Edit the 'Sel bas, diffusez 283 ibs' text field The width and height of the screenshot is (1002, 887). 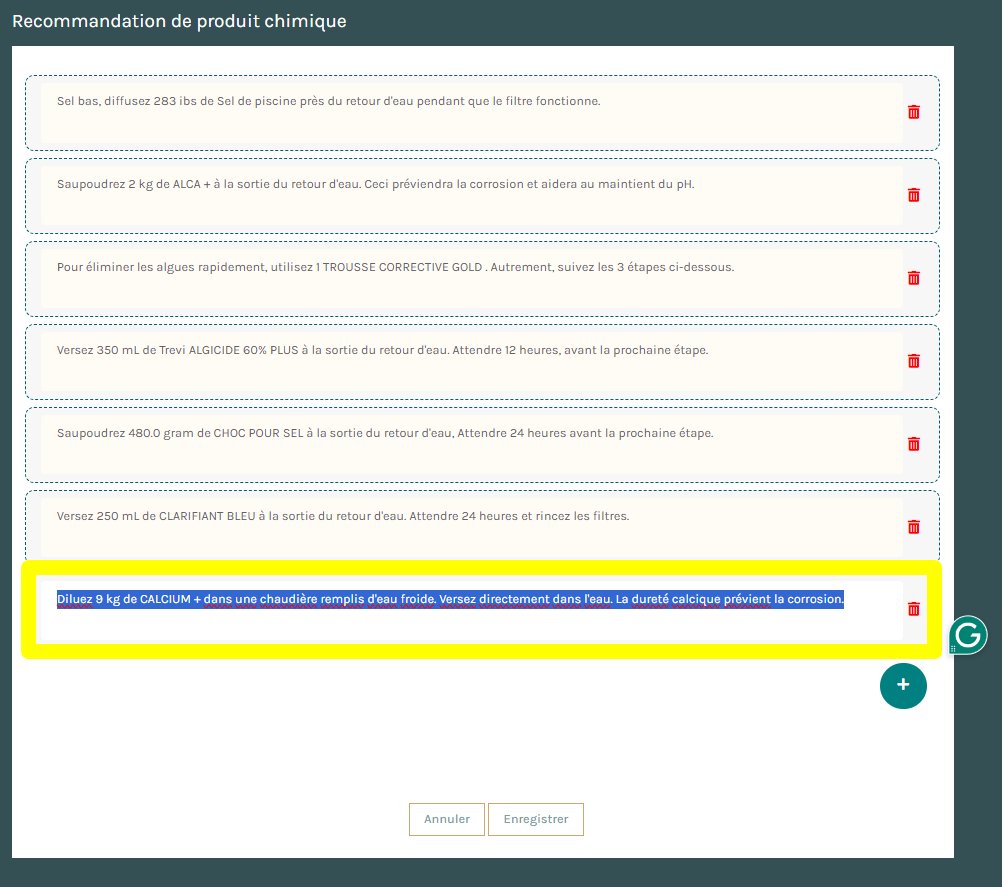tap(472, 112)
